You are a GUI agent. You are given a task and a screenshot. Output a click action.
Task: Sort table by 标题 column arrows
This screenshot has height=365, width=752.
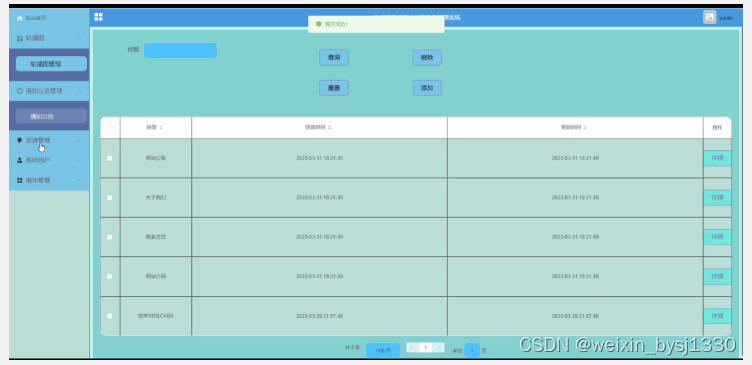[x=161, y=128]
